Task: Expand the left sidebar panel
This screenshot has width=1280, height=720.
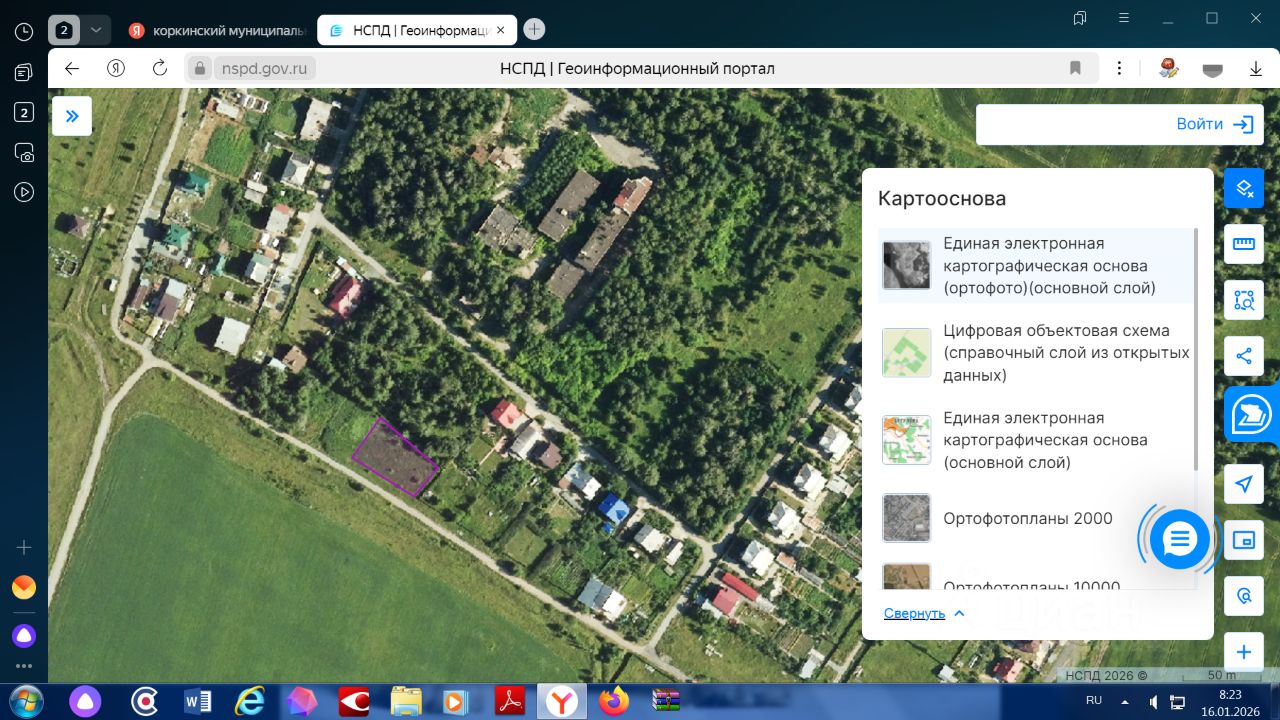Action: pyautogui.click(x=72, y=116)
